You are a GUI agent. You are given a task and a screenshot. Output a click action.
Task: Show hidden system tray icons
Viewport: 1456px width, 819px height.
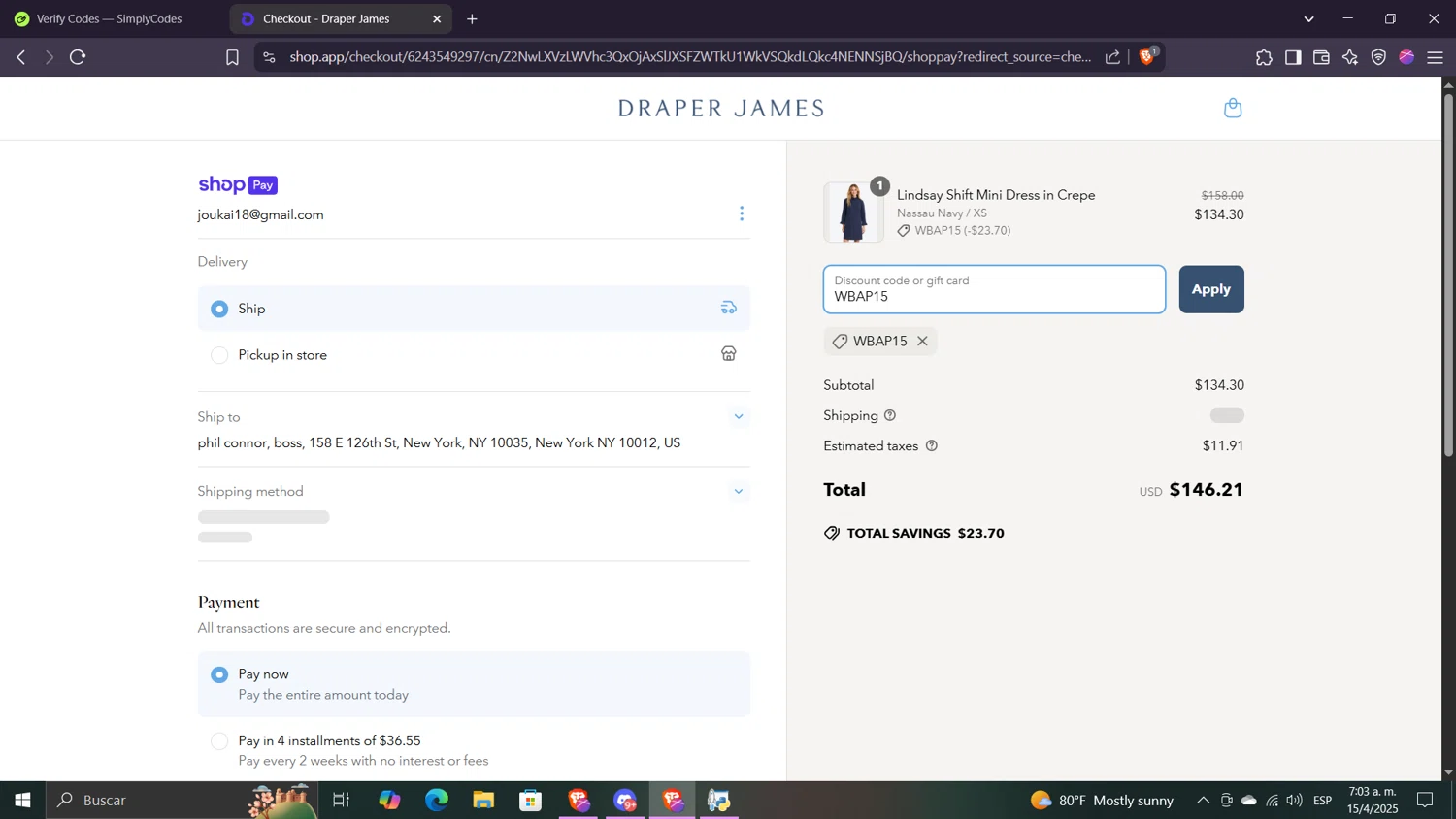coord(1203,800)
